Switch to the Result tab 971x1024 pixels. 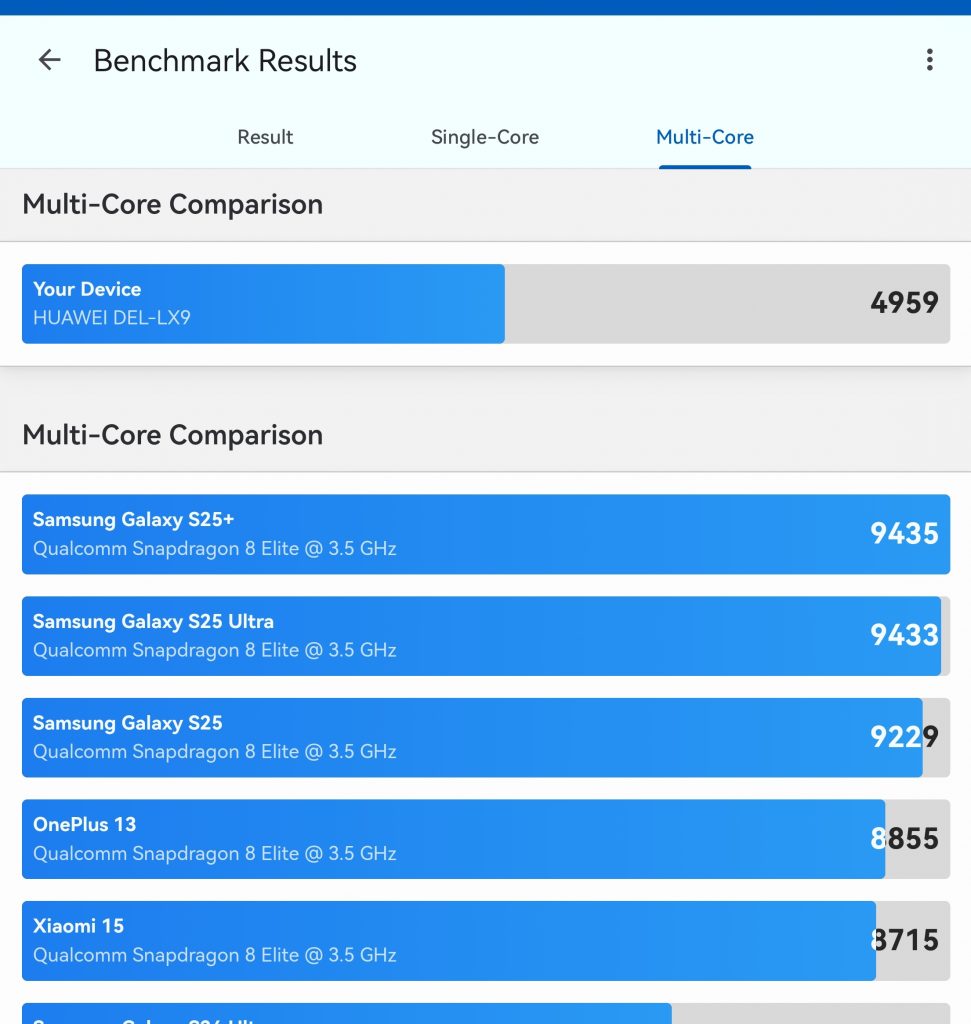pyautogui.click(x=264, y=137)
